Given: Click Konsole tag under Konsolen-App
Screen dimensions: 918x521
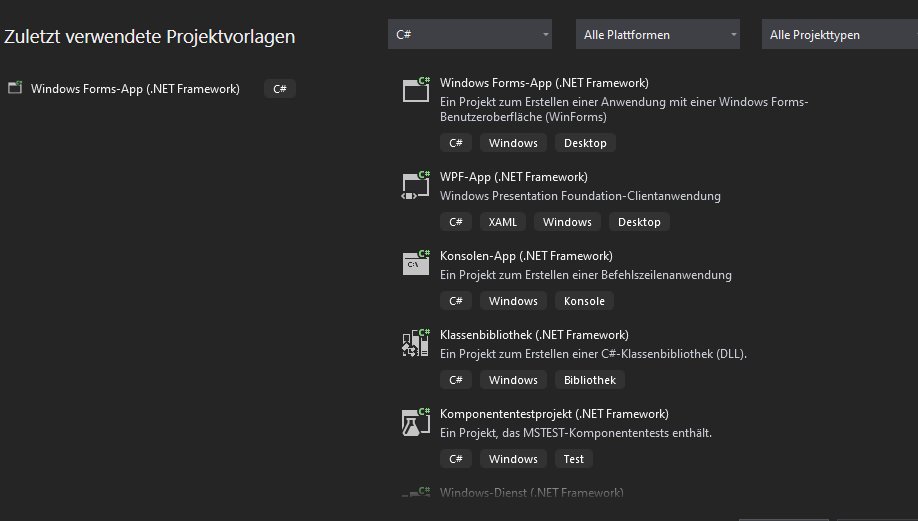Looking at the screenshot, I should pyautogui.click(x=584, y=301).
